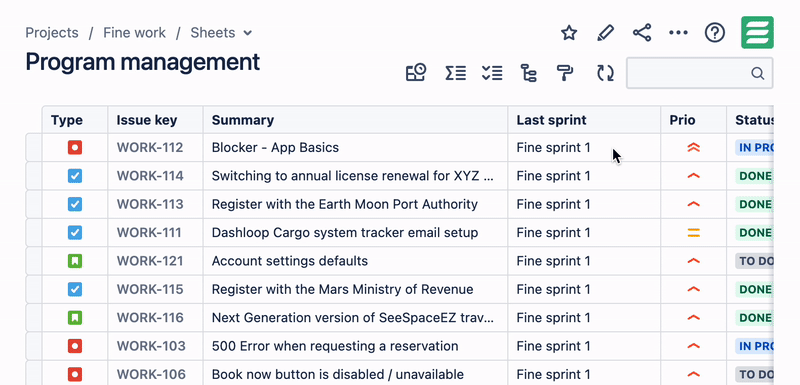This screenshot has width=800, height=385.
Task: Click the bug type icon for WORK-103
Action: [x=75, y=346]
